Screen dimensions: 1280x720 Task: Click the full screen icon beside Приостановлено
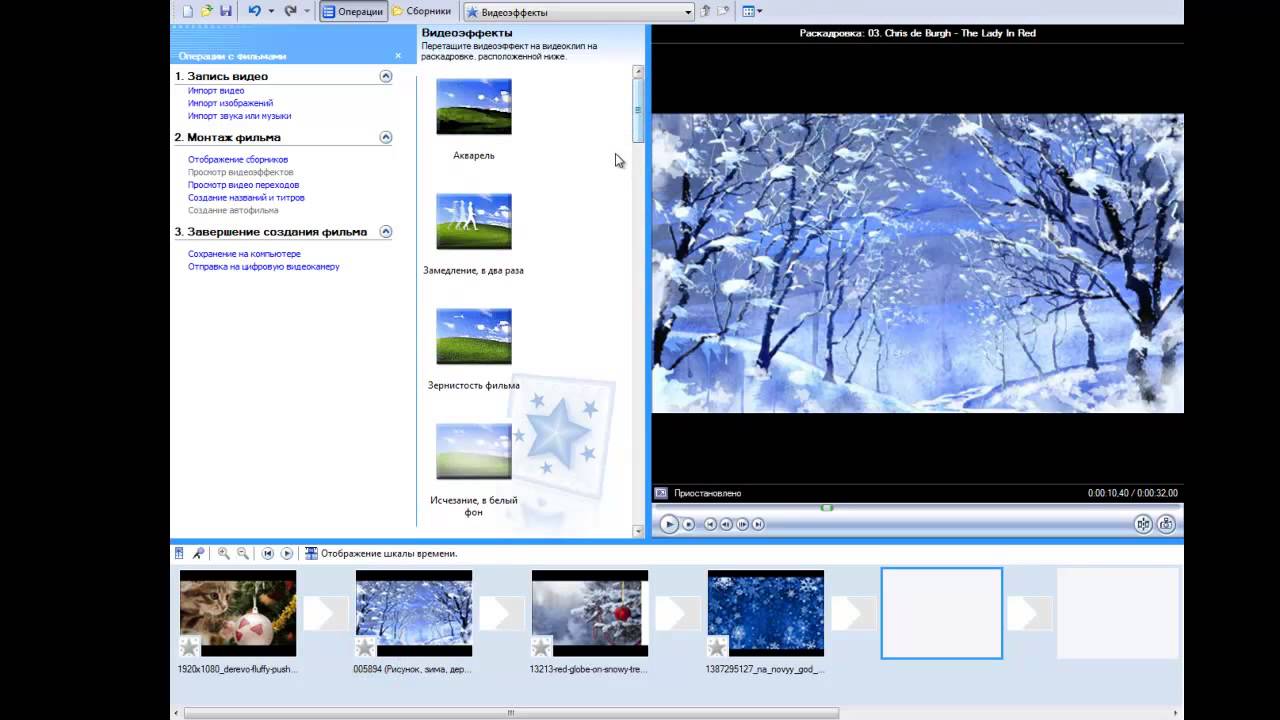[661, 493]
